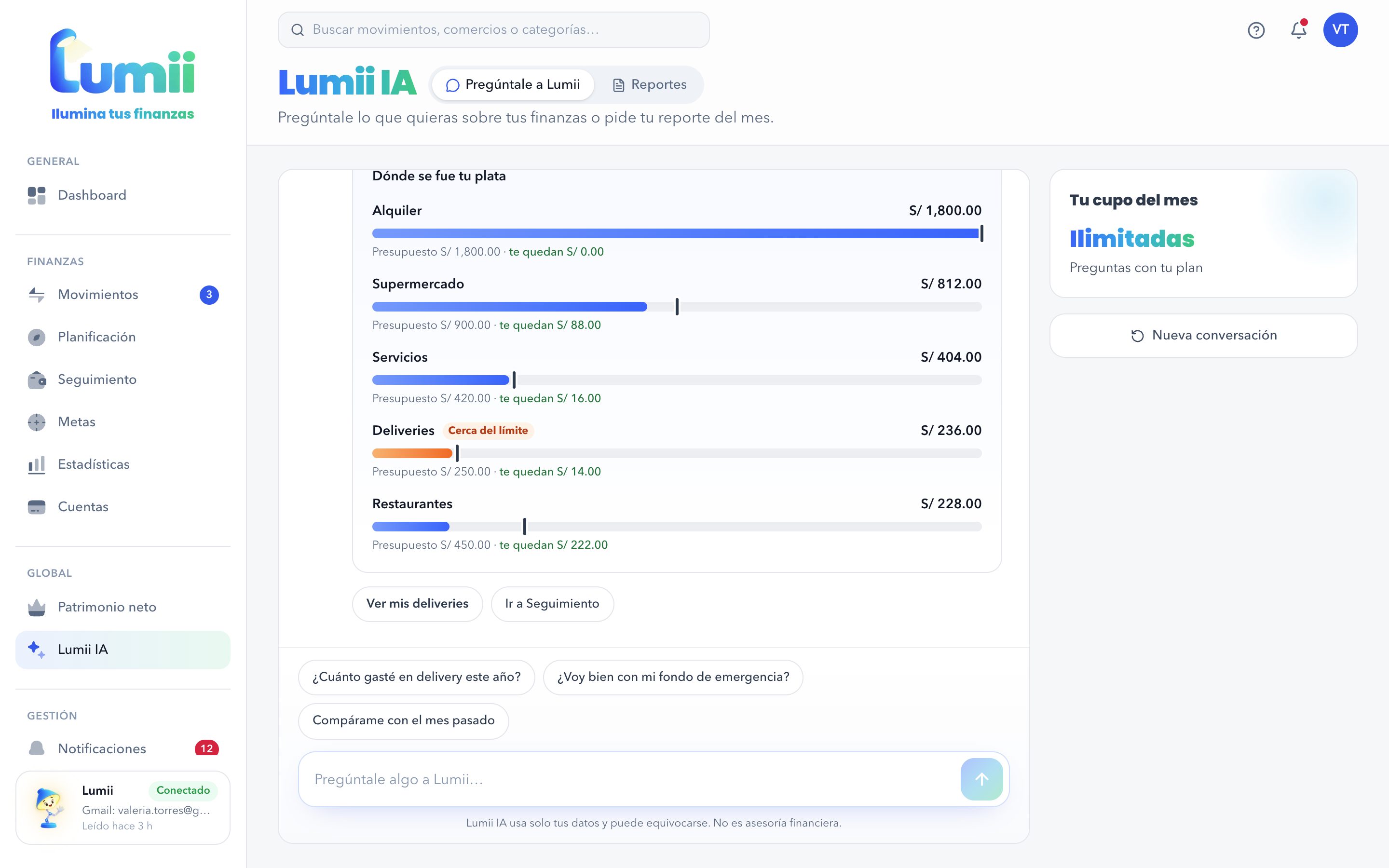
Task: Click the Conectado status badge
Action: click(183, 790)
